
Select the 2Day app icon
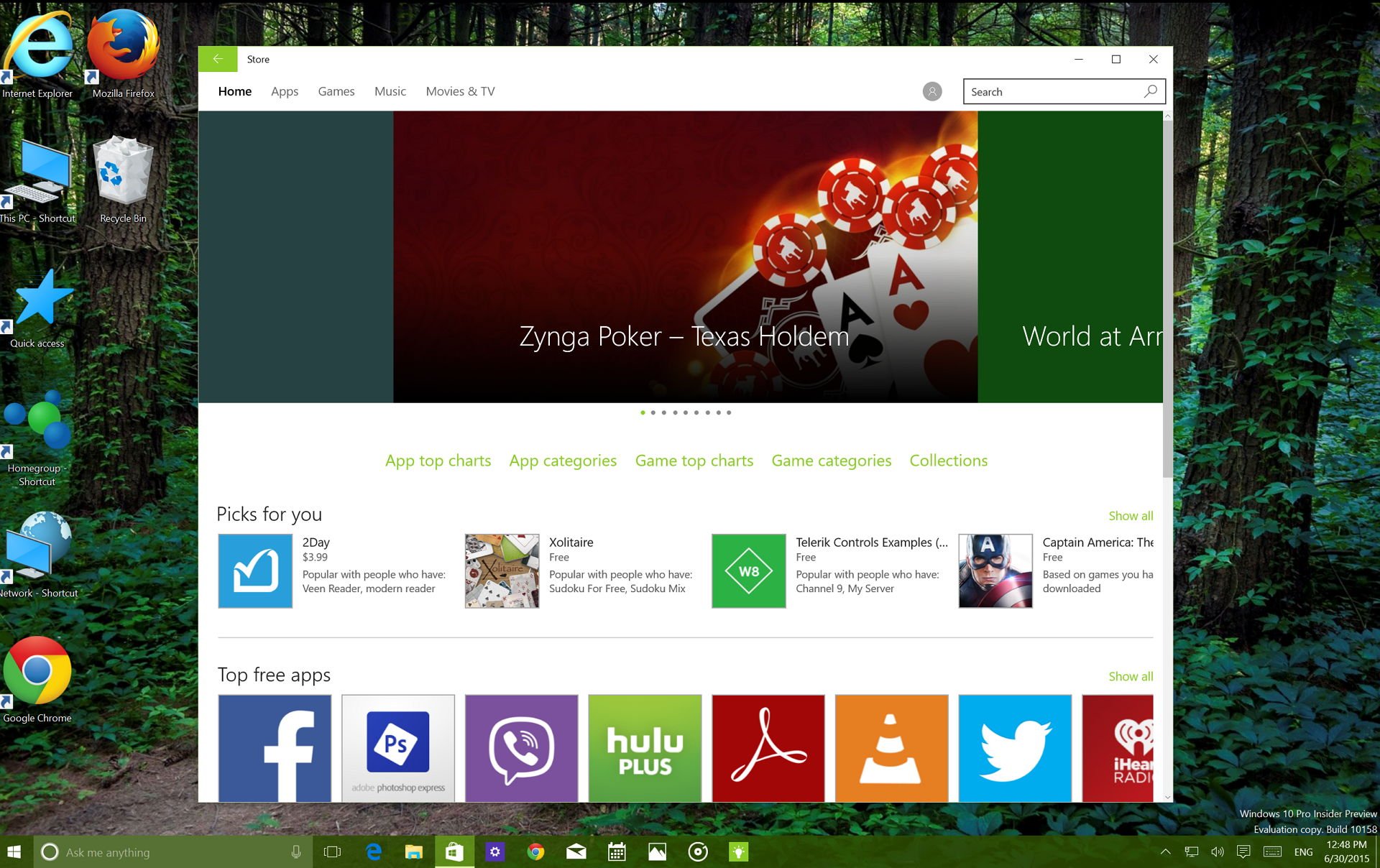pyautogui.click(x=255, y=571)
